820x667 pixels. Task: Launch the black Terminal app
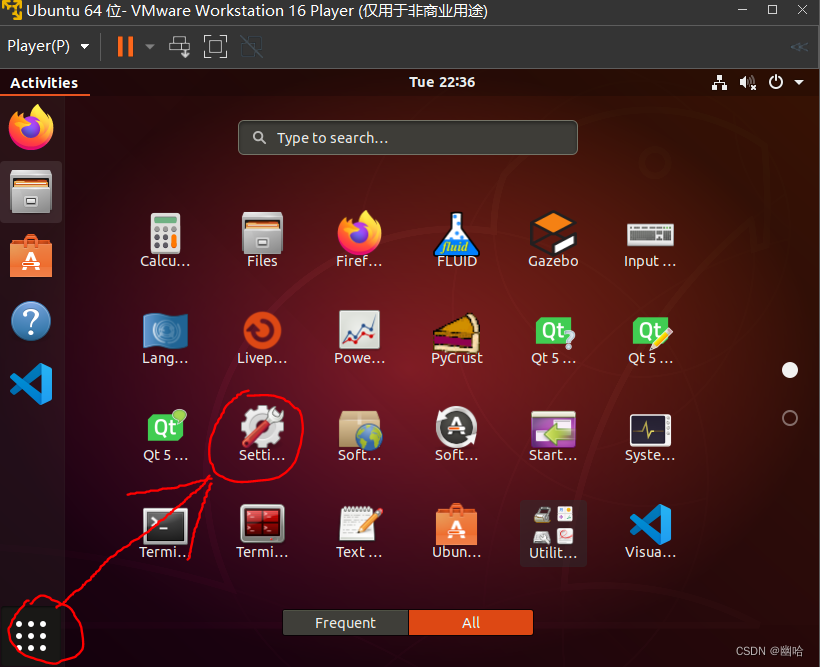pos(165,533)
